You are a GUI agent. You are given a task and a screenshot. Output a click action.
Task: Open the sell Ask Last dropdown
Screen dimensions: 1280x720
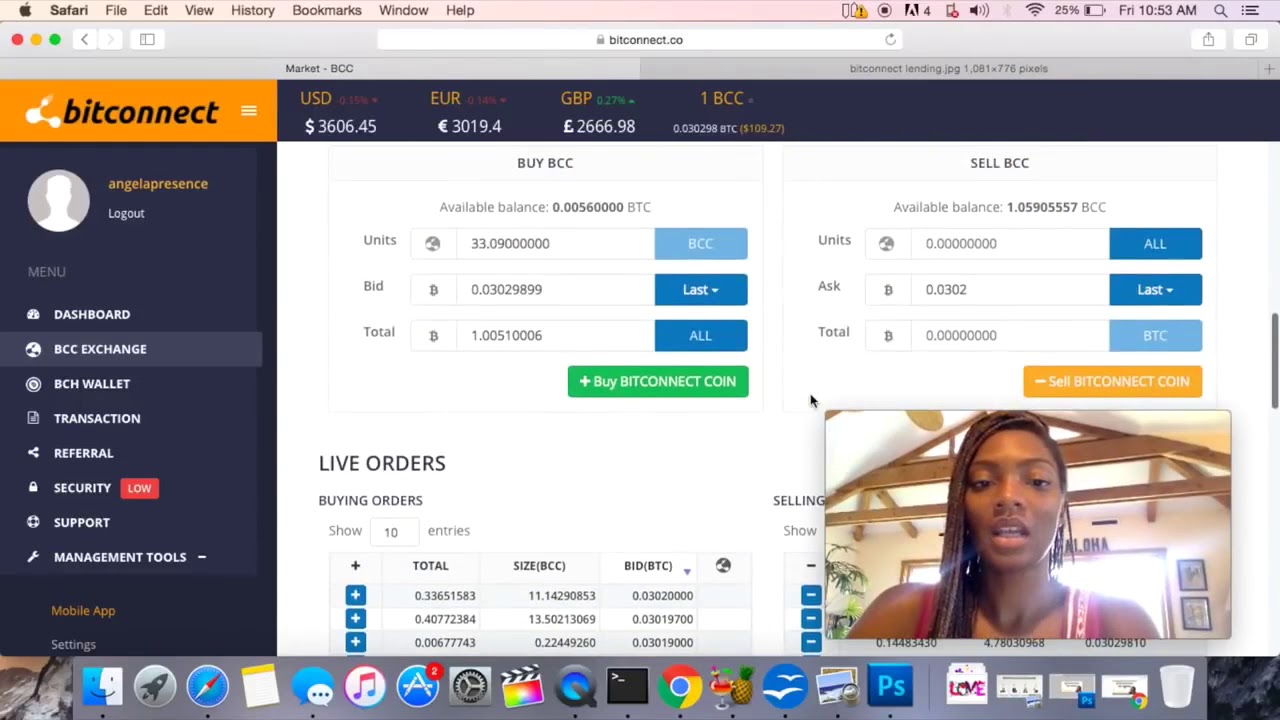[x=1155, y=289]
